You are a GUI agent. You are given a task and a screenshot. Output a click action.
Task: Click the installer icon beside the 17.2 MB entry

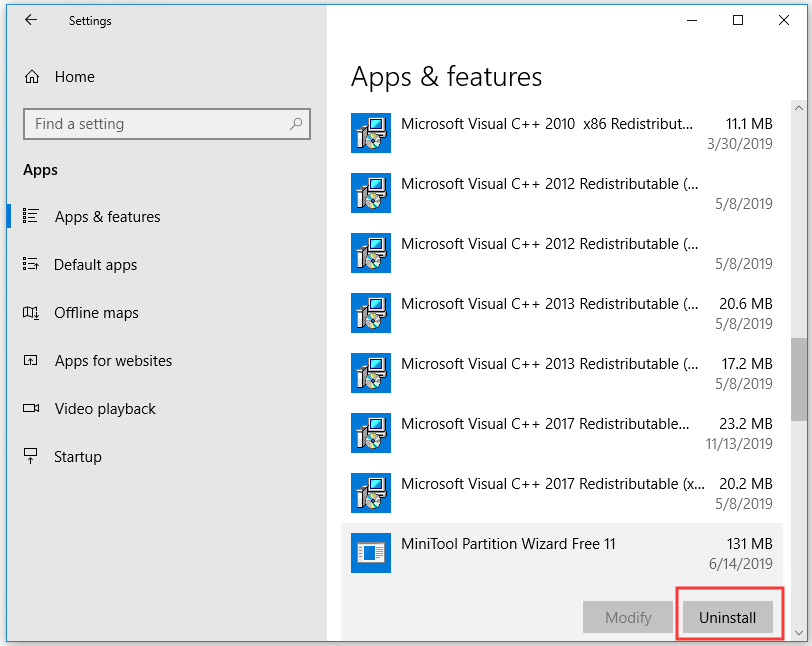[x=371, y=373]
